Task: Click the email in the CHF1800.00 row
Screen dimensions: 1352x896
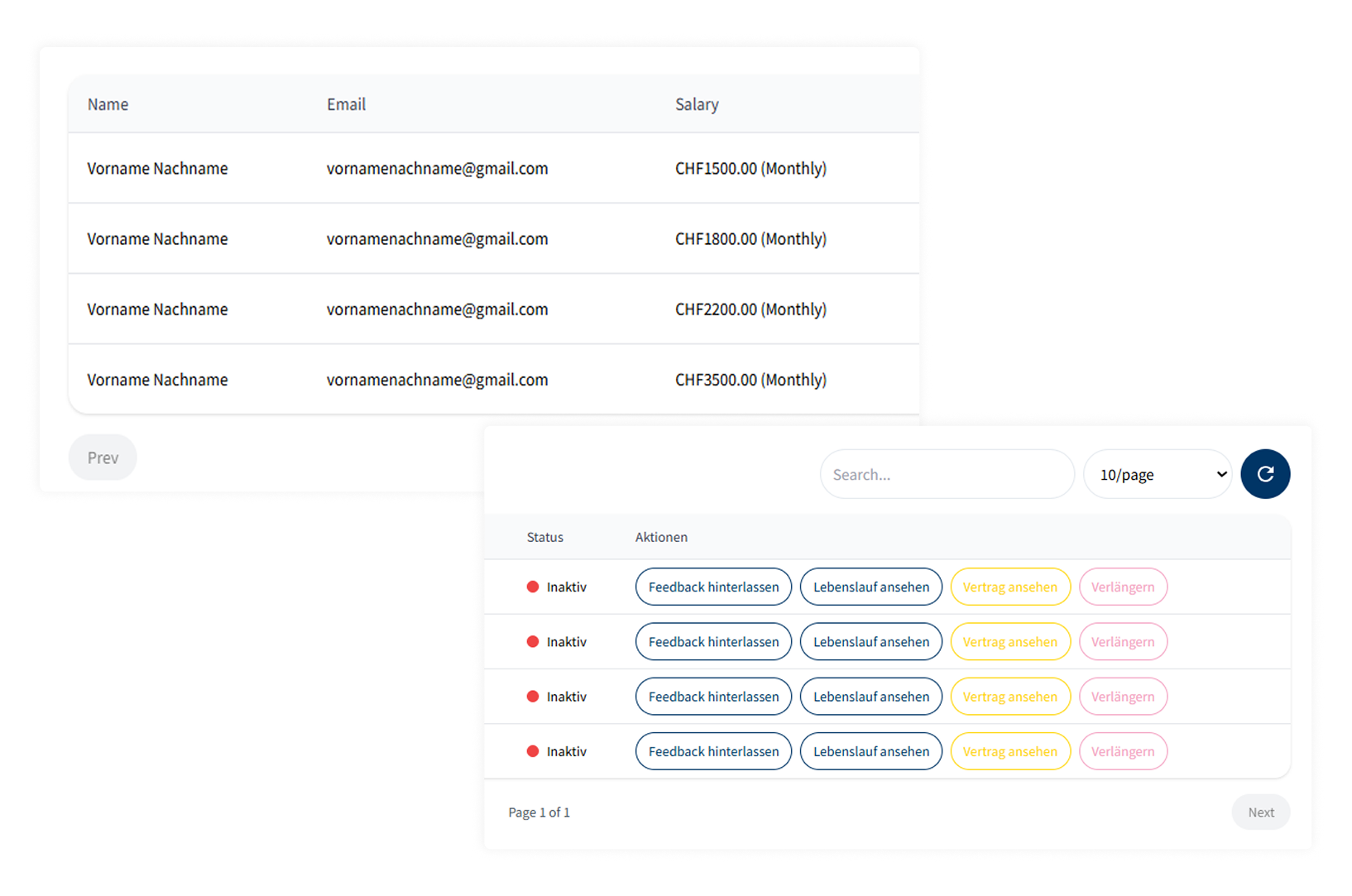Action: point(437,239)
